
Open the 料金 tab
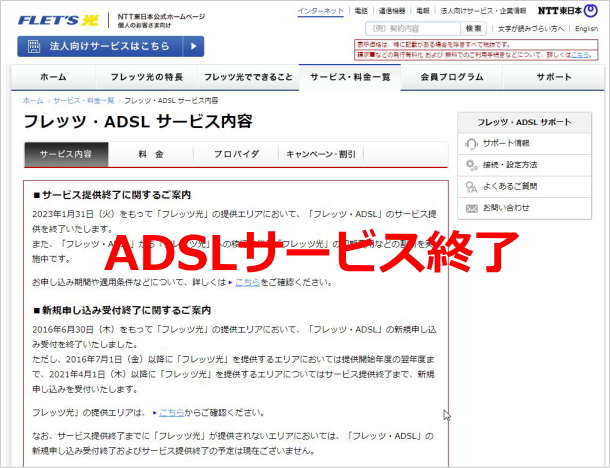(x=151, y=154)
